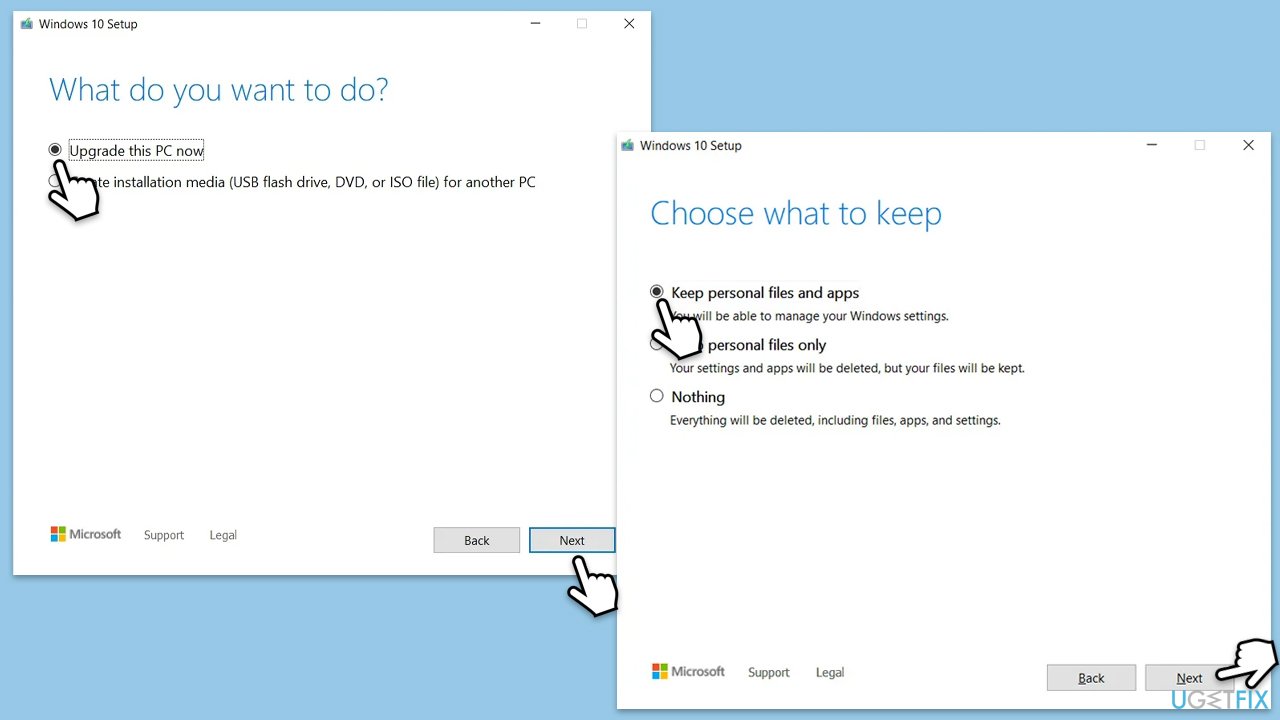Click Back in Choose what to keep window
This screenshot has width=1280, height=720.
[1091, 678]
